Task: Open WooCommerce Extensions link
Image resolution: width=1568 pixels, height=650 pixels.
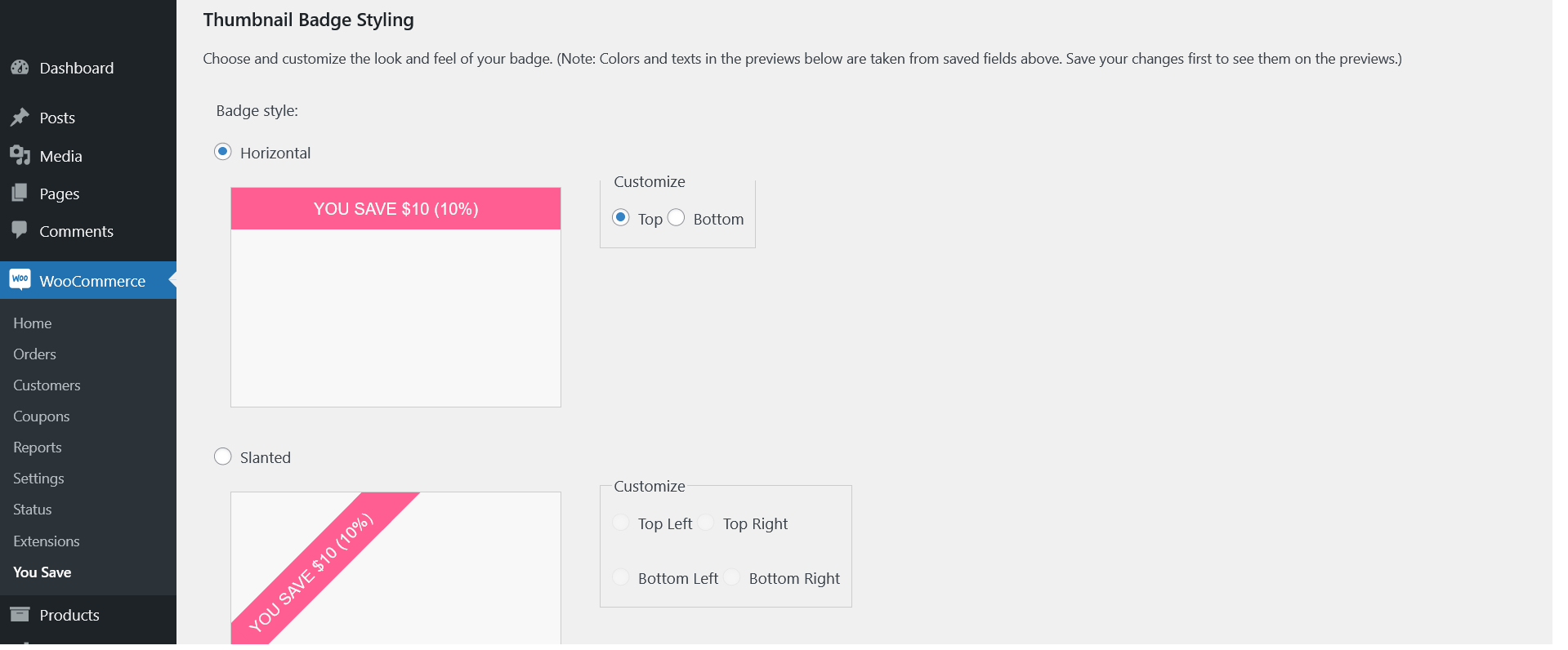Action: coord(46,541)
